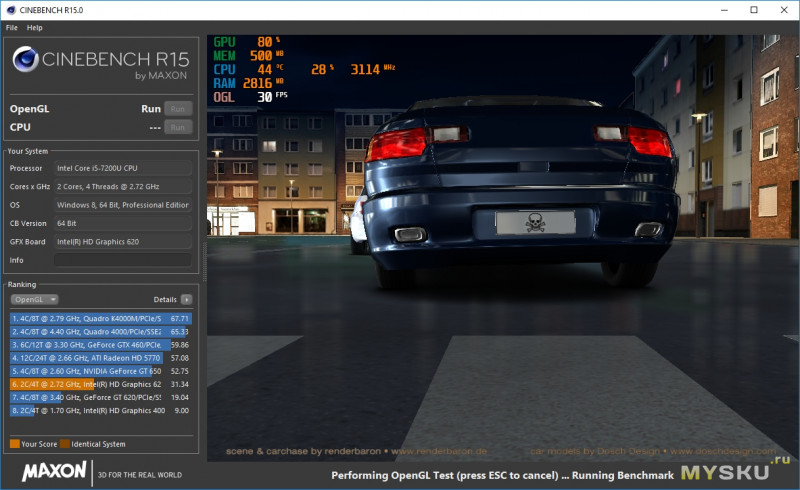Select ranking row 1 Quadro K4000M
The image size is (800, 490).
101,318
